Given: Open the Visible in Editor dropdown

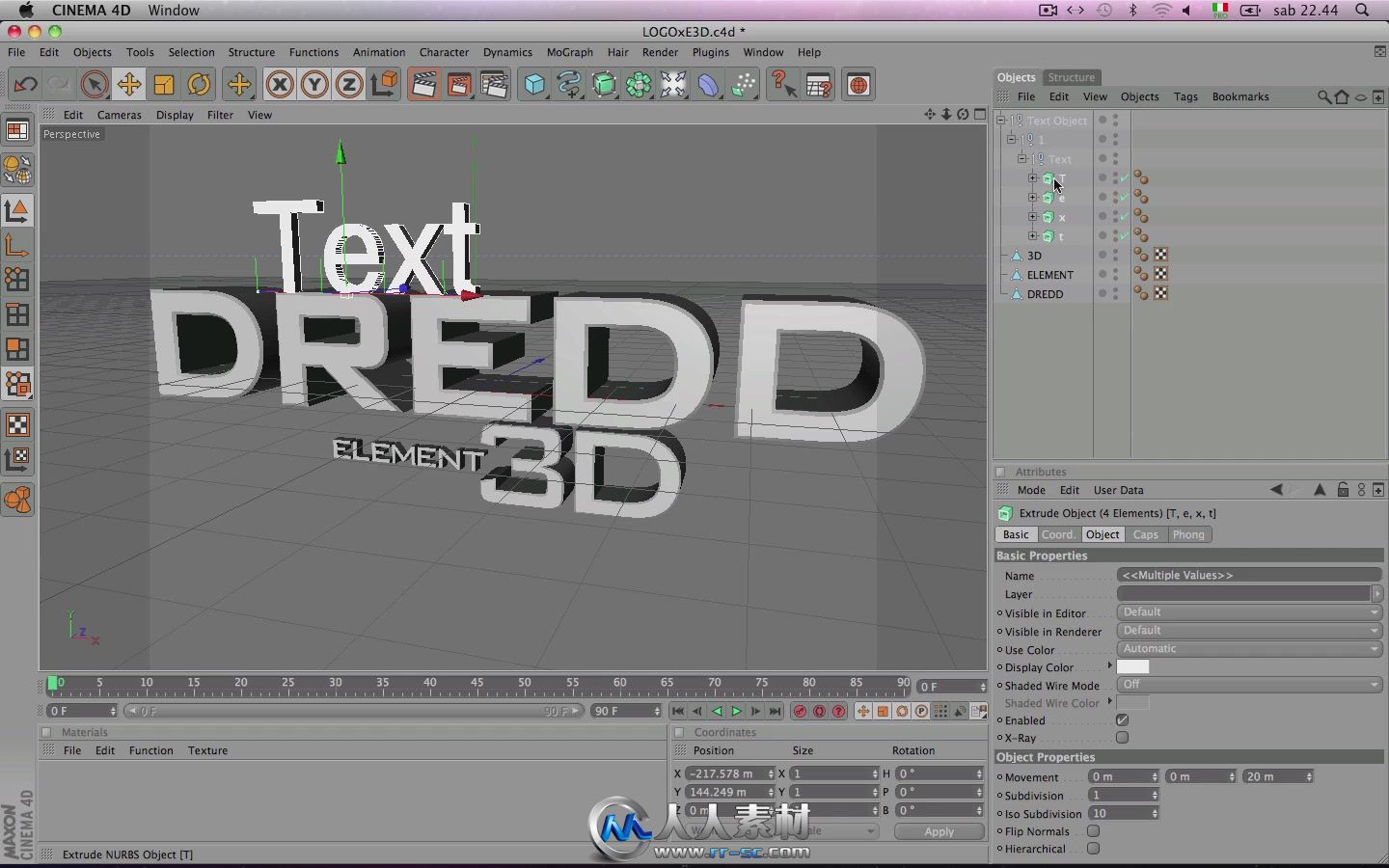Looking at the screenshot, I should coord(1249,612).
